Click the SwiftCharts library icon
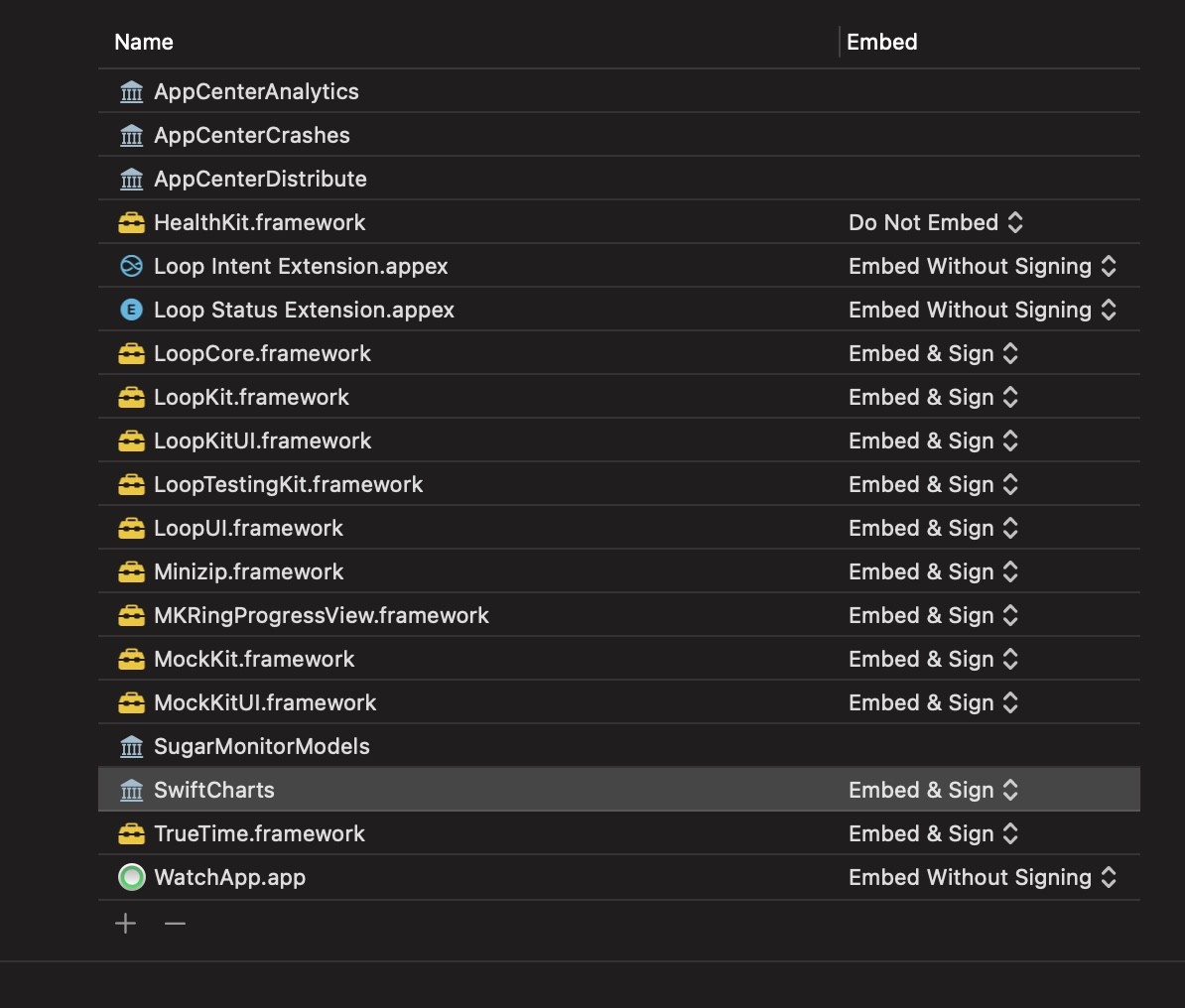 tap(131, 791)
